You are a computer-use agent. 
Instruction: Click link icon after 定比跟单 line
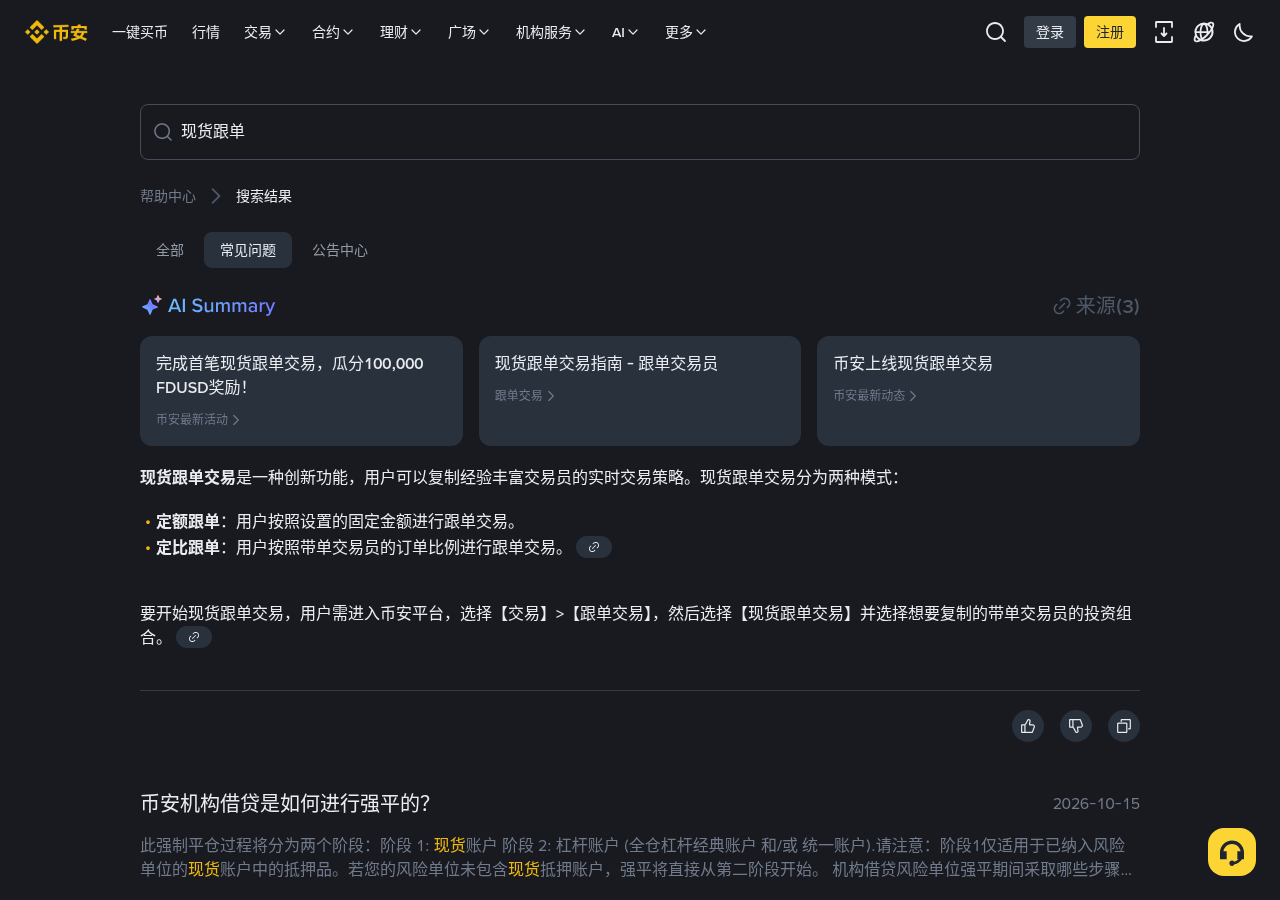tap(594, 547)
